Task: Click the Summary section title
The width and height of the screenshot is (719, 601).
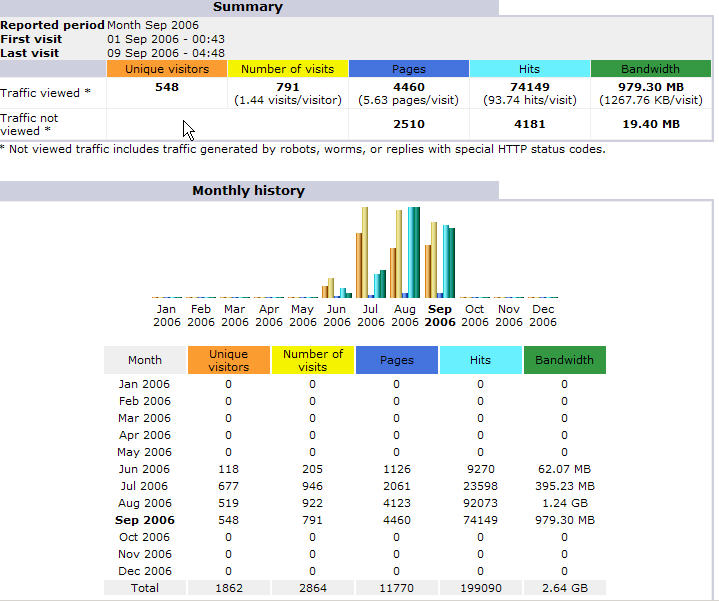Action: pyautogui.click(x=248, y=7)
